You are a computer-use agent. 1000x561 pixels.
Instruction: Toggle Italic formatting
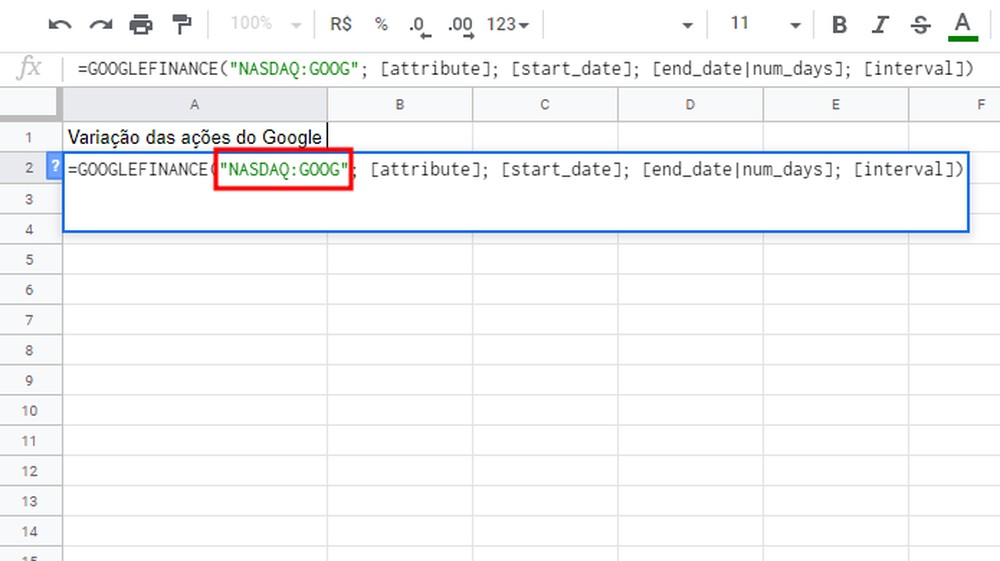(x=880, y=25)
